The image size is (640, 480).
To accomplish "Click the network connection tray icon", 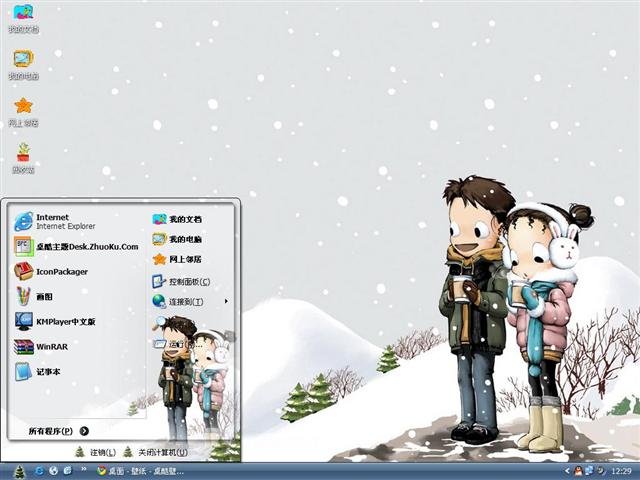I will (589, 471).
